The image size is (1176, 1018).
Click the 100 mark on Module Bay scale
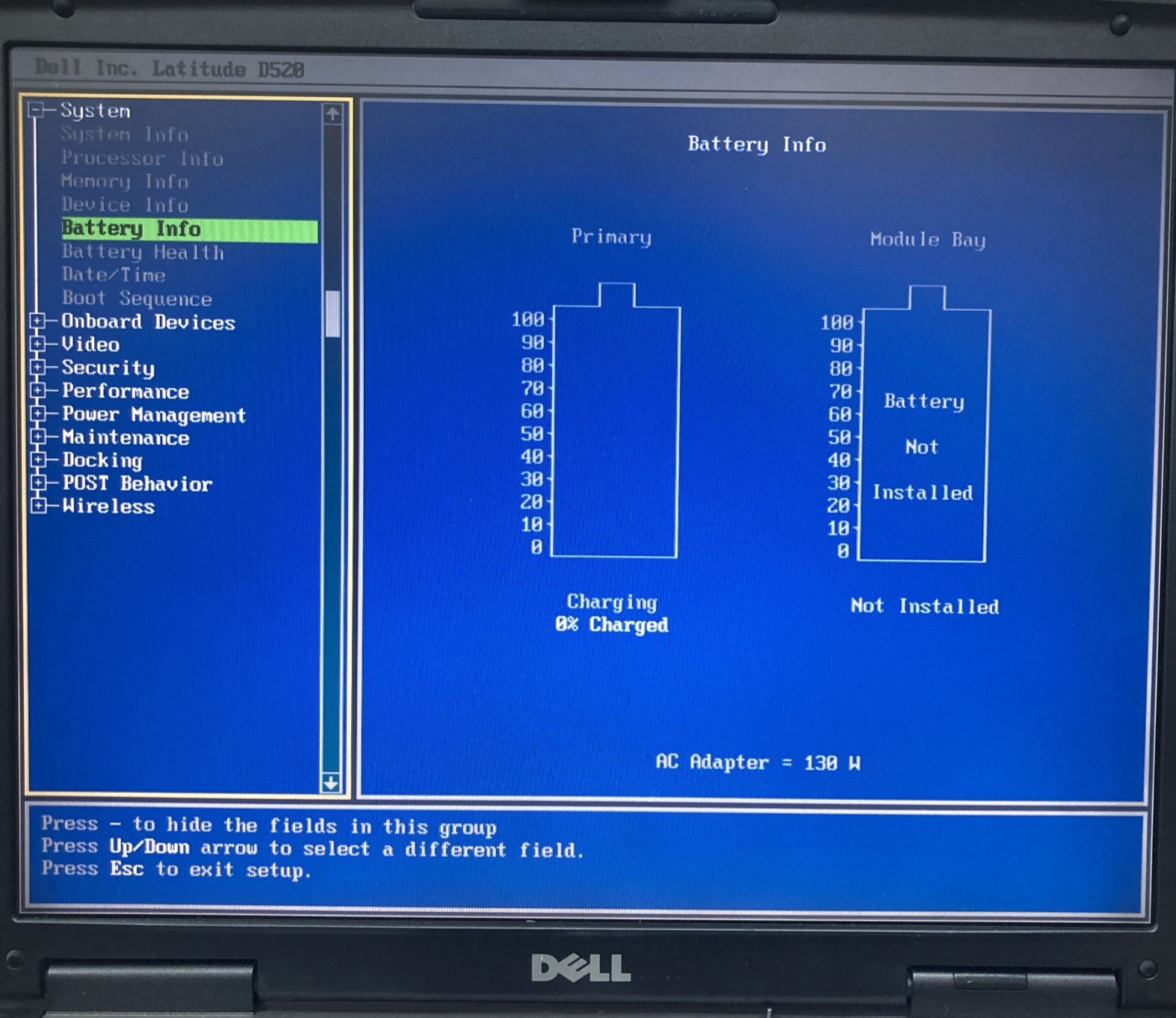click(x=837, y=322)
